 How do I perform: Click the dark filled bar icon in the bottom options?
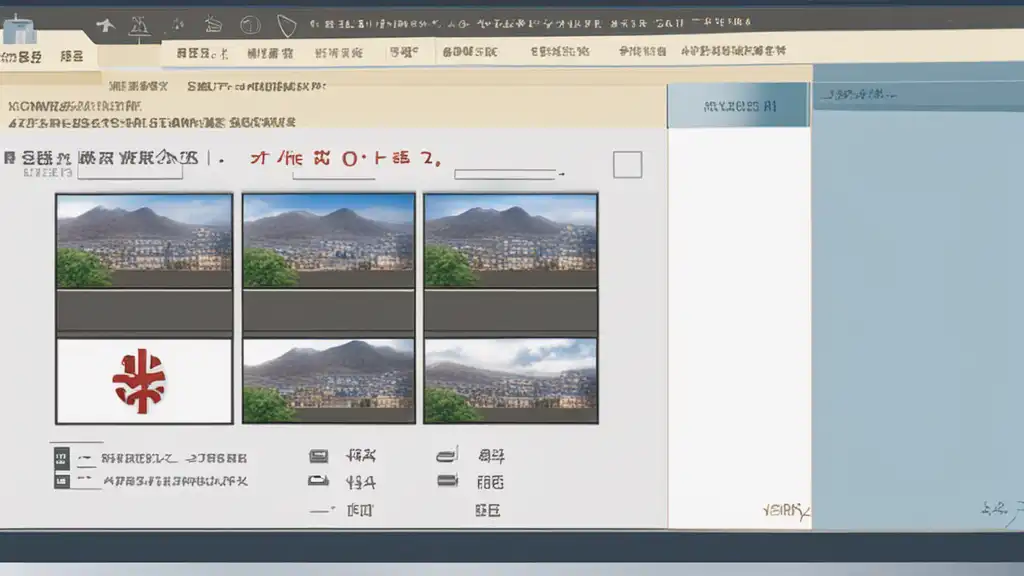pos(447,481)
